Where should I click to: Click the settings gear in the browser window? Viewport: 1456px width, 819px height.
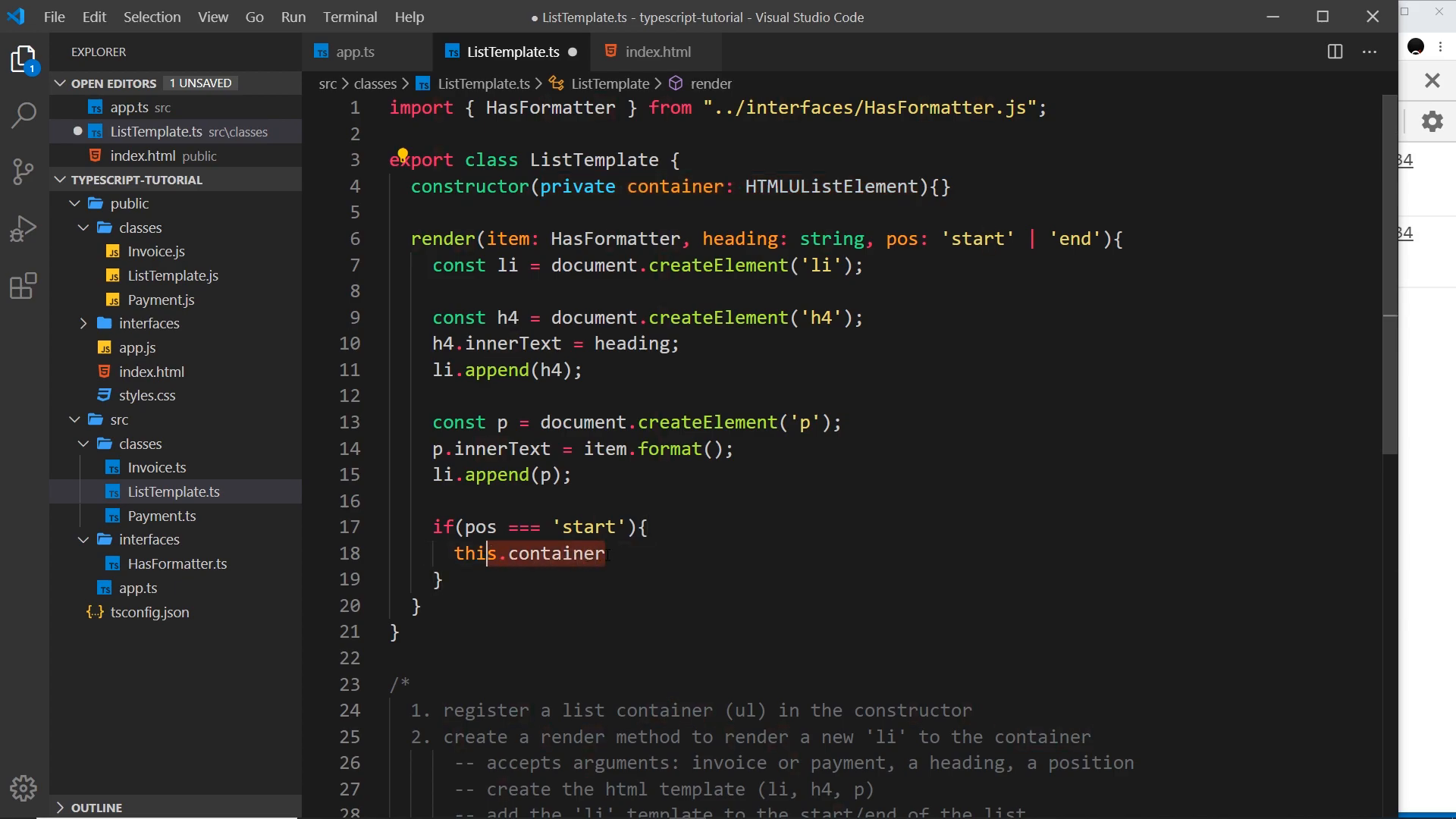[x=1432, y=121]
